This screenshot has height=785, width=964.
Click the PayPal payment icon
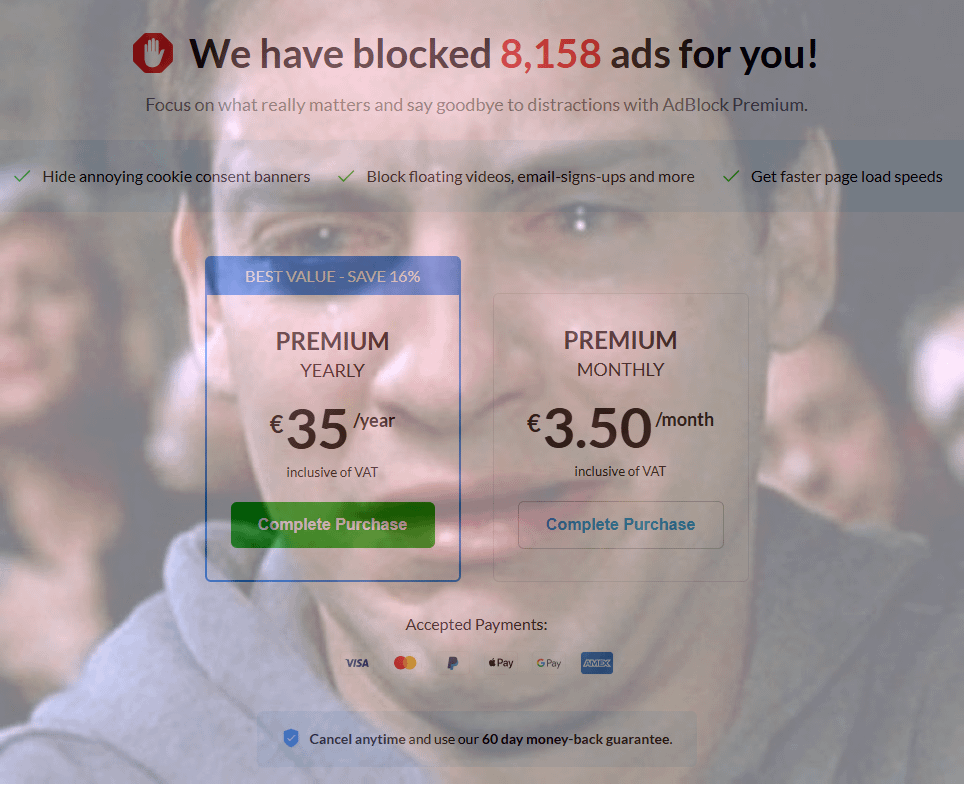(x=452, y=663)
